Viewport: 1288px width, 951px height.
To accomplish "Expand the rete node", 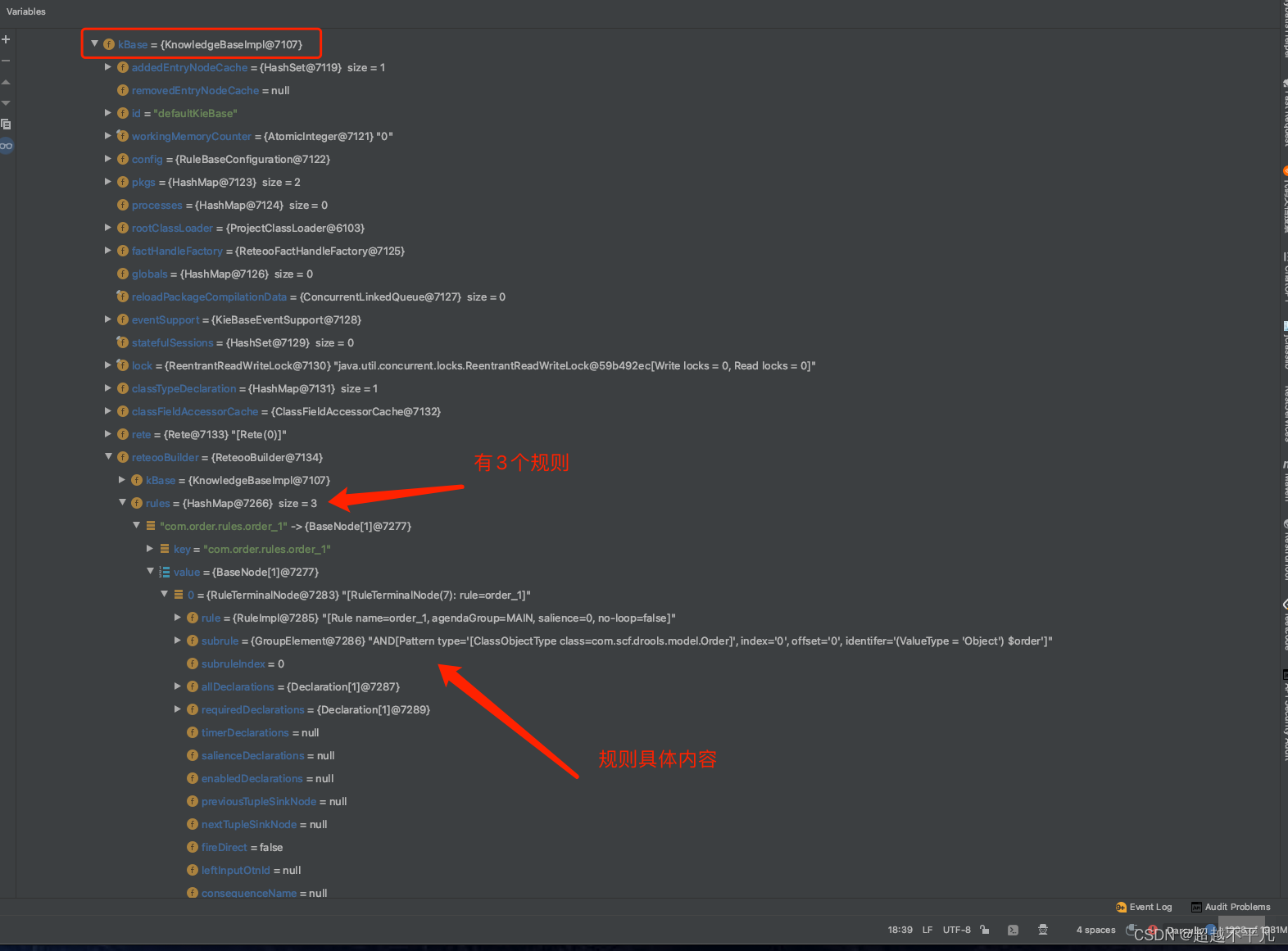I will click(x=108, y=434).
